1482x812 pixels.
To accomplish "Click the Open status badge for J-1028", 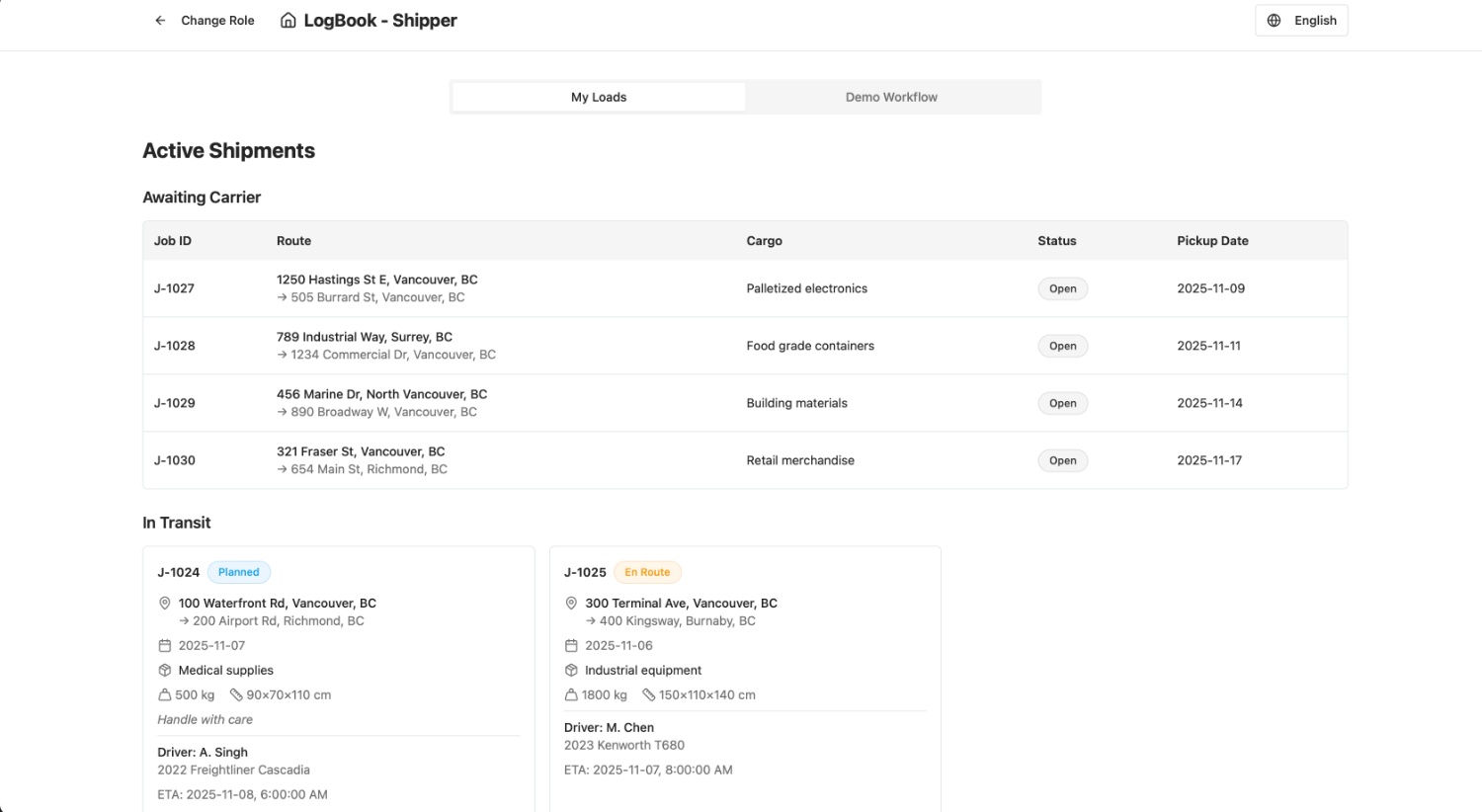I will (x=1063, y=346).
